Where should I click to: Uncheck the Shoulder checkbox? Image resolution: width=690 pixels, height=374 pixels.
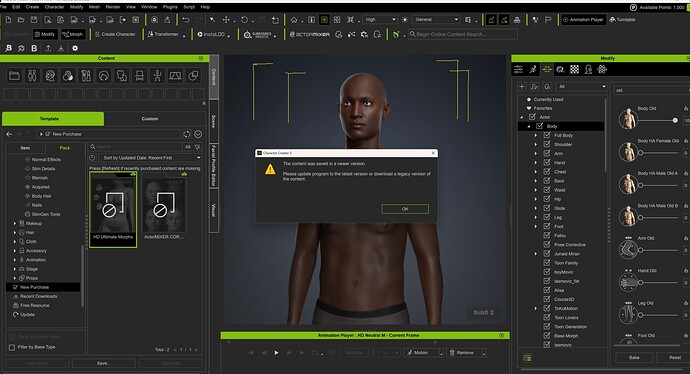(x=547, y=144)
